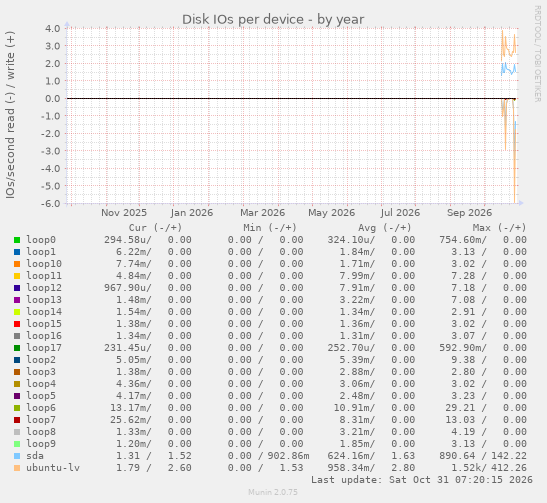Viewport: 547px width, 503px height.
Task: Select the ubuntu-lv legend label
Action: [53, 468]
